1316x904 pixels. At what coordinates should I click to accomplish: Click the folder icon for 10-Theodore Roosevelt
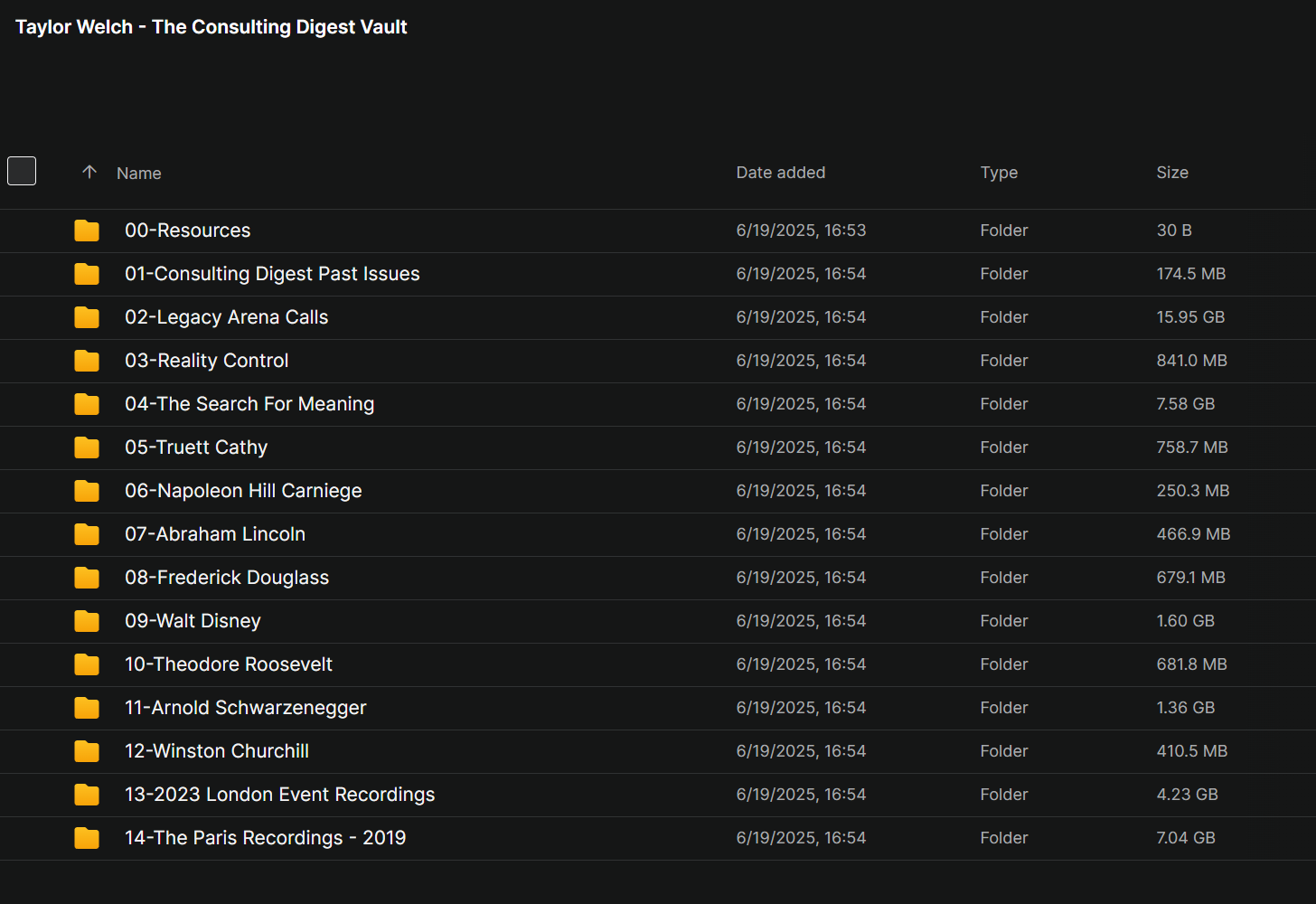click(x=87, y=664)
